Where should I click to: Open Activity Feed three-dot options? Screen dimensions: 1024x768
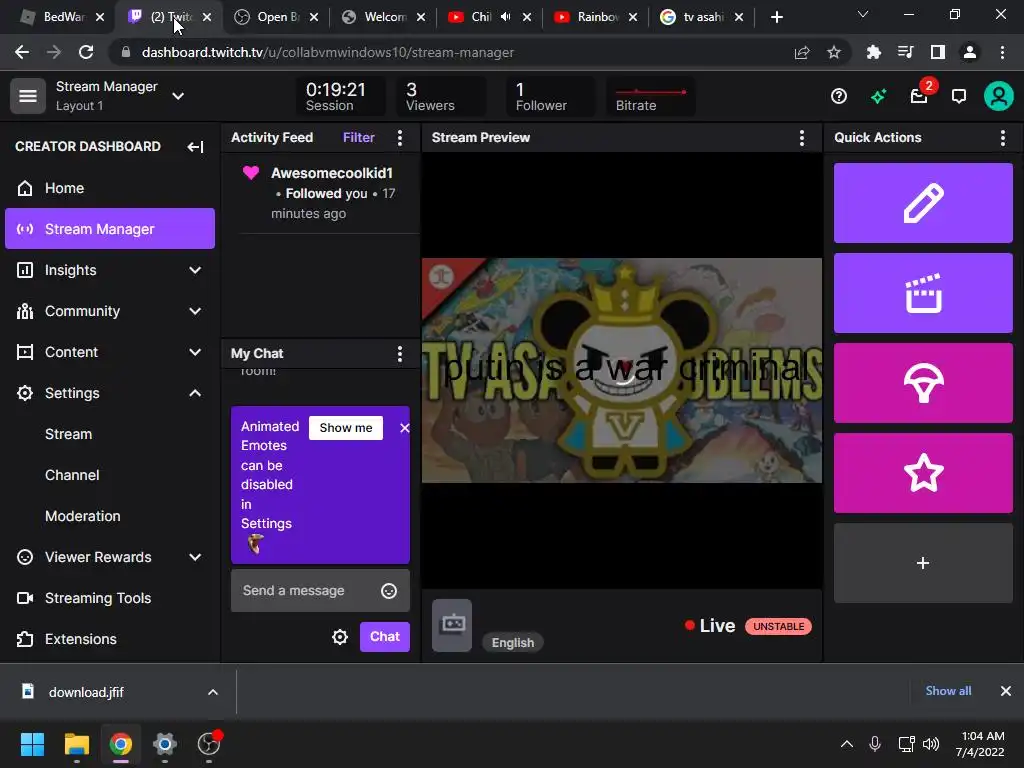coord(400,137)
